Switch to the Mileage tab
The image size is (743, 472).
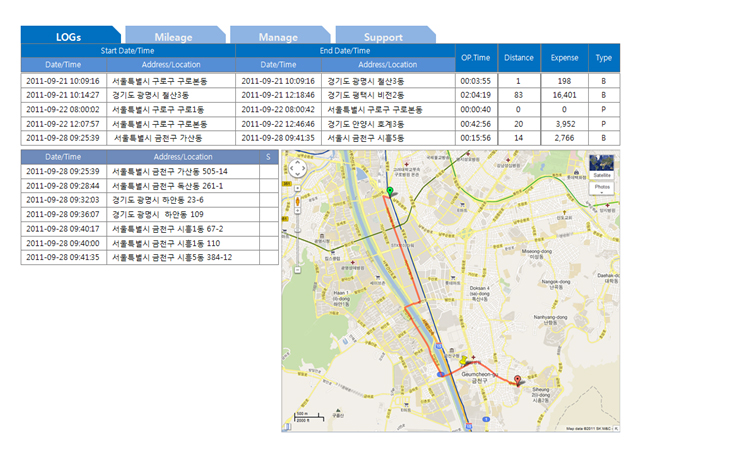[173, 37]
